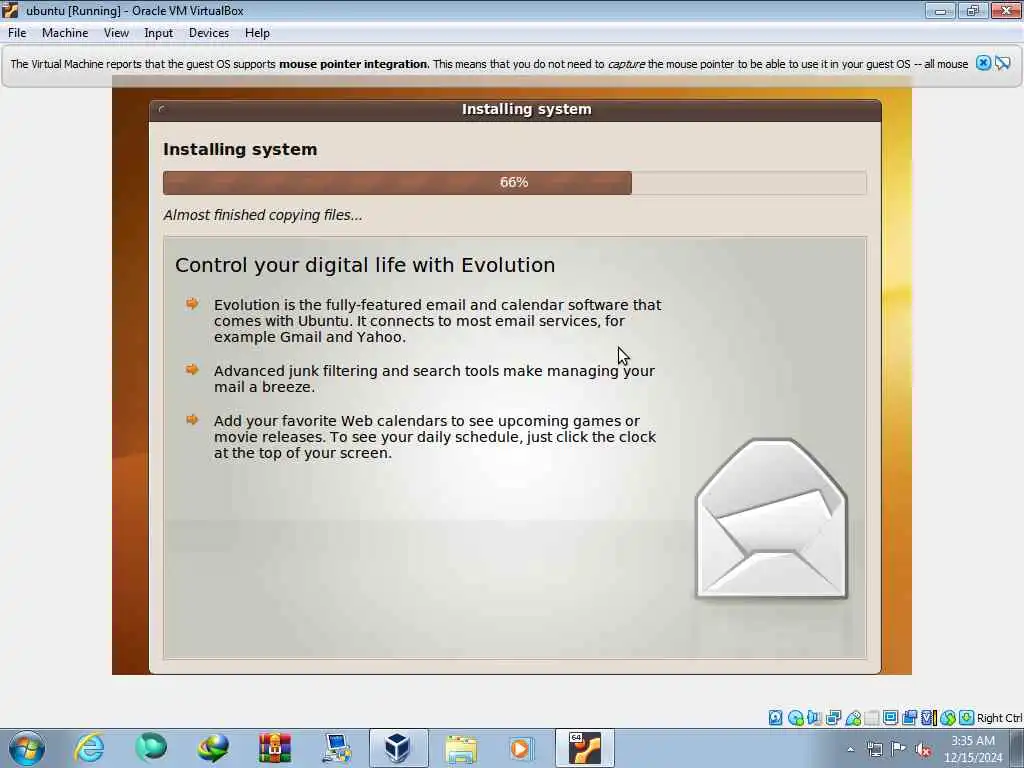Click the 'Add your favorite Web calendars' bullet text

[x=435, y=437]
